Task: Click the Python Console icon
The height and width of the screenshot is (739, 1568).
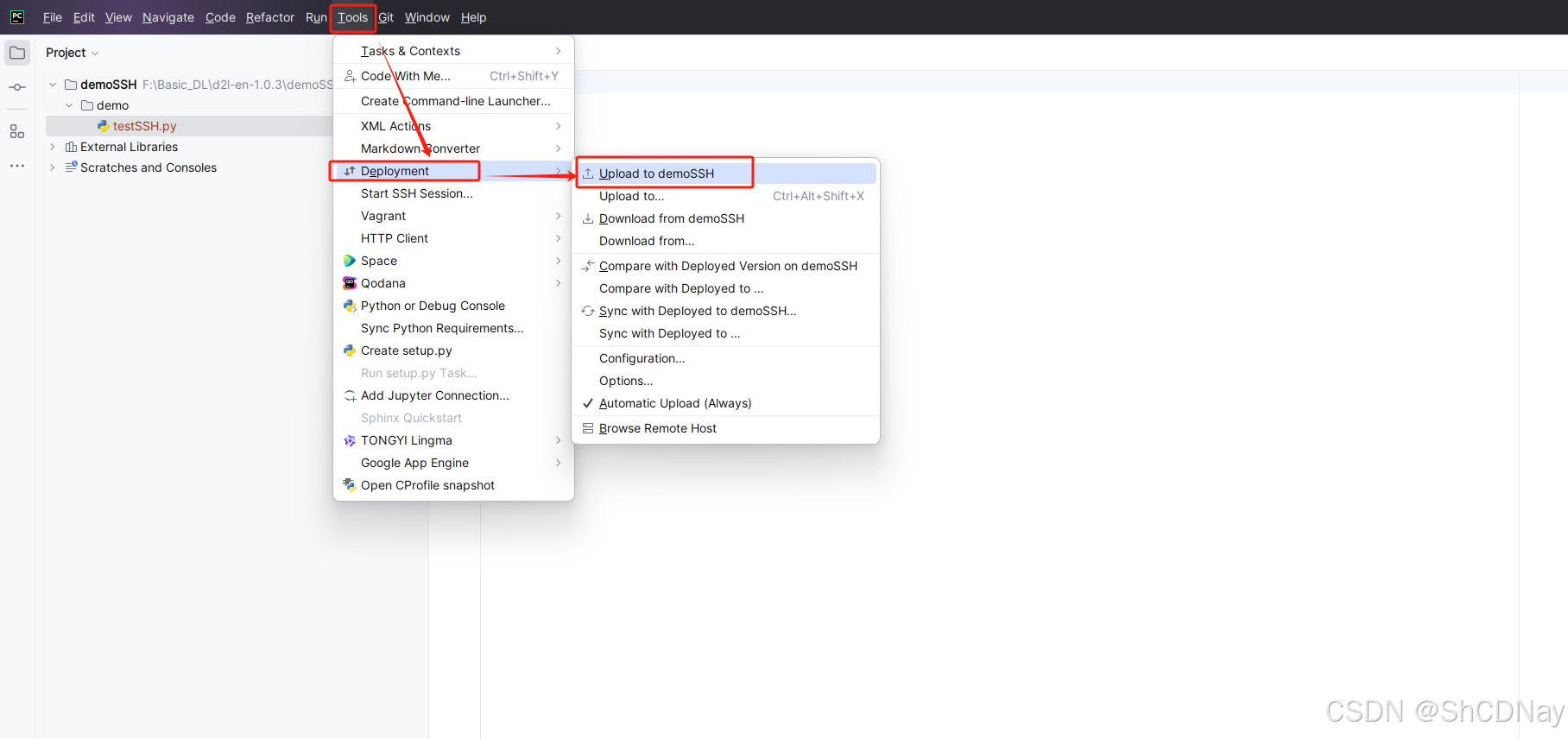Action: click(x=350, y=306)
